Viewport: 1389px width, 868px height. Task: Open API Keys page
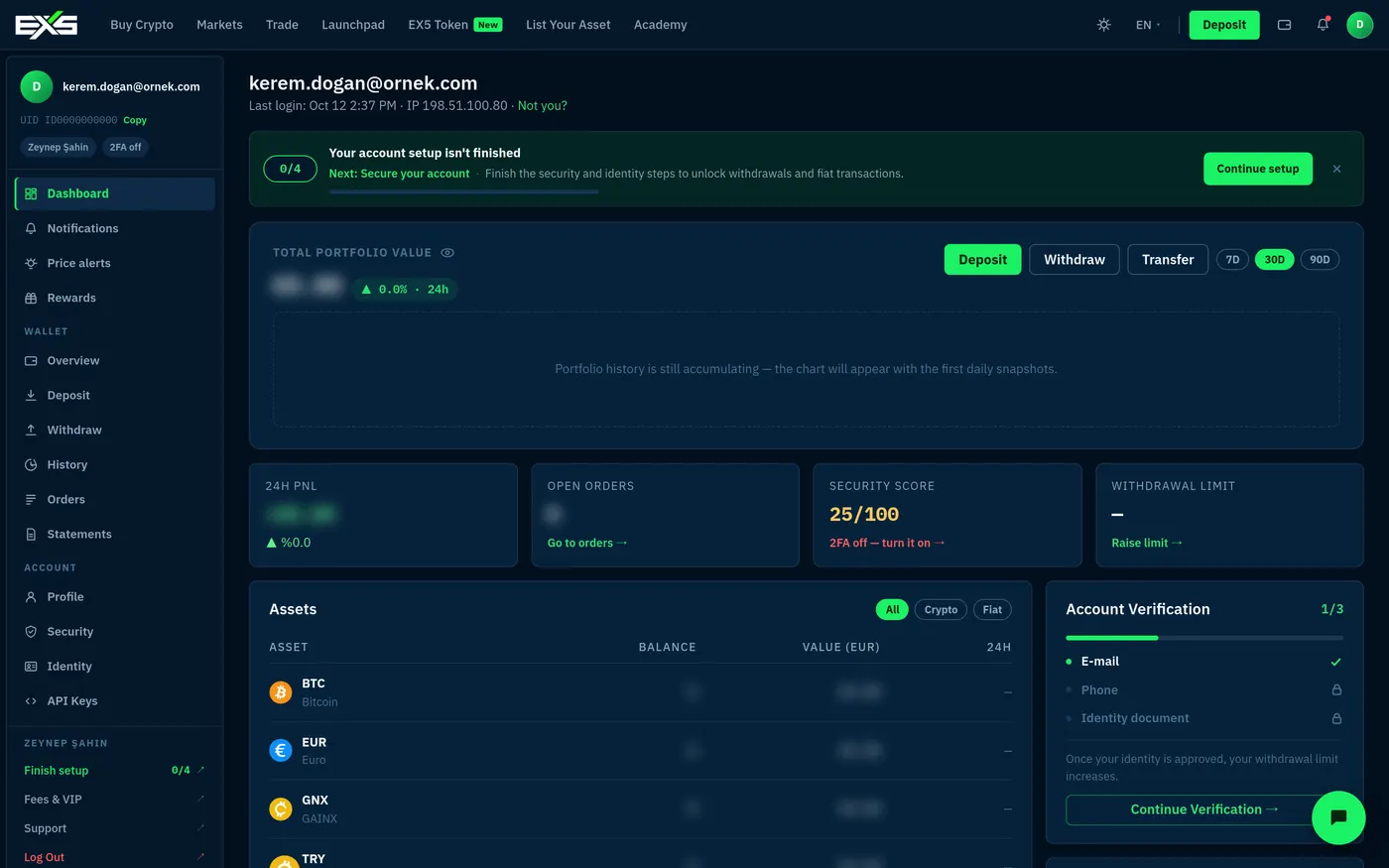click(115, 700)
